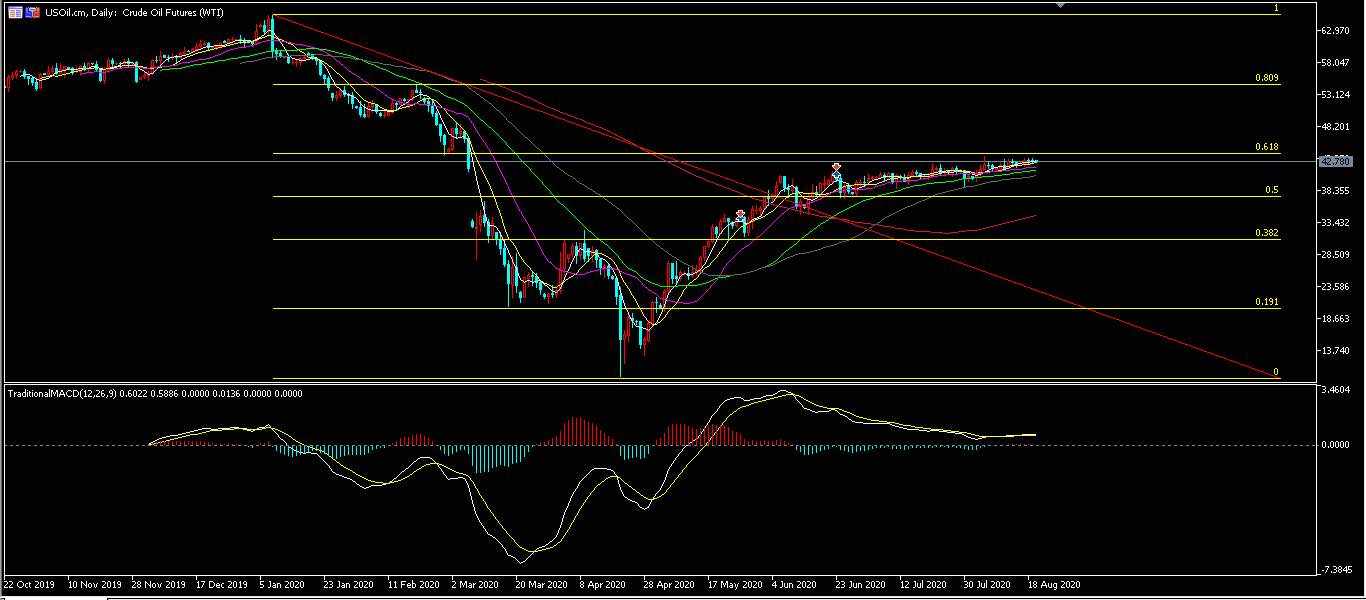1366x600 pixels.
Task: Click the 12 Jul 2020 date label
Action: [924, 584]
